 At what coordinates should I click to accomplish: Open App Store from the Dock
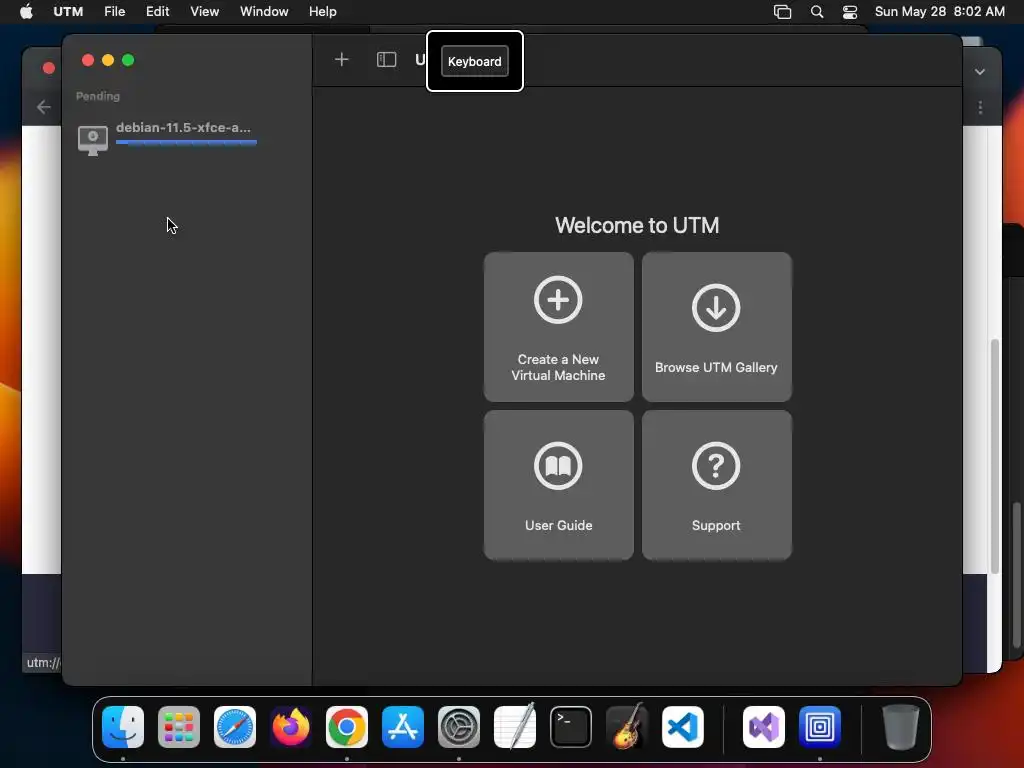tap(403, 727)
